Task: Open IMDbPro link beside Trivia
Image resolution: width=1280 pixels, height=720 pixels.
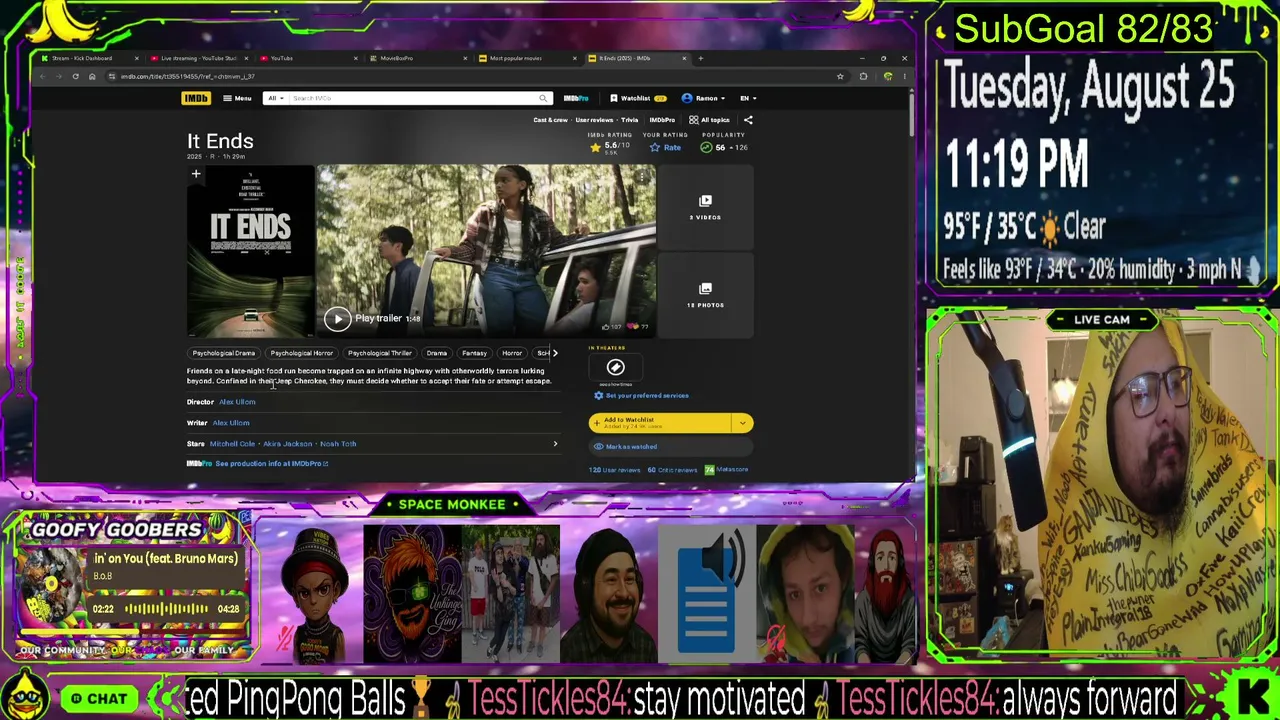Action: point(662,120)
